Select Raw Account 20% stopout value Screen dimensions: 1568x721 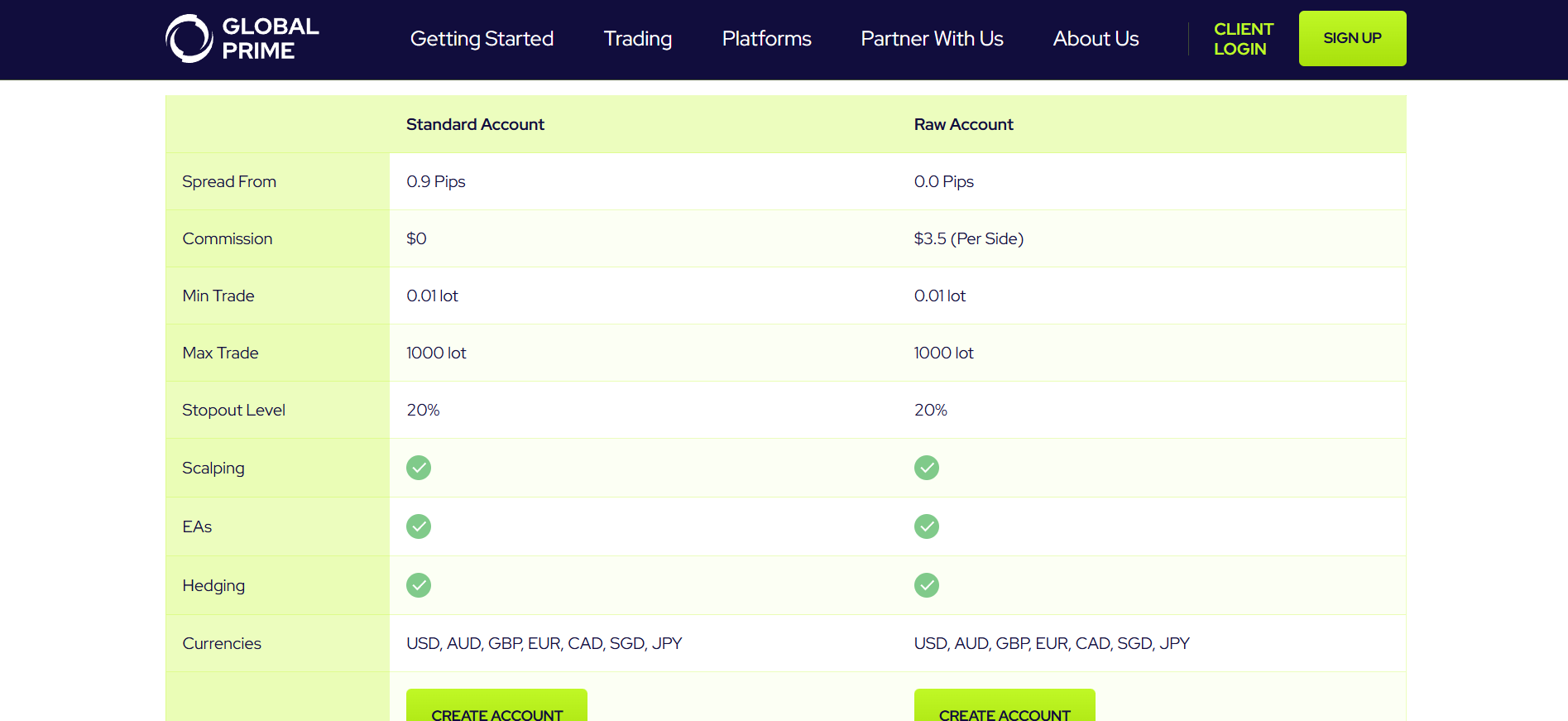pyautogui.click(x=931, y=410)
